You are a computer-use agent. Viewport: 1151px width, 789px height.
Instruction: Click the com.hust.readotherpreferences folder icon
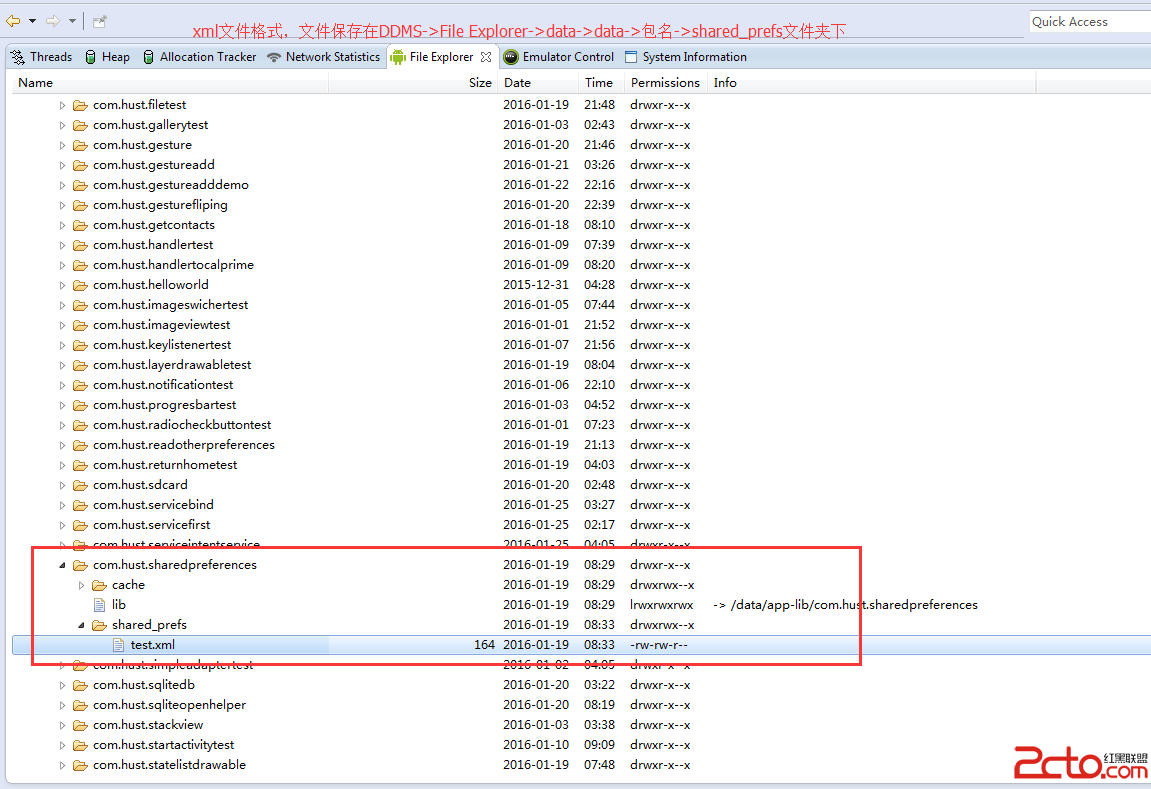80,445
